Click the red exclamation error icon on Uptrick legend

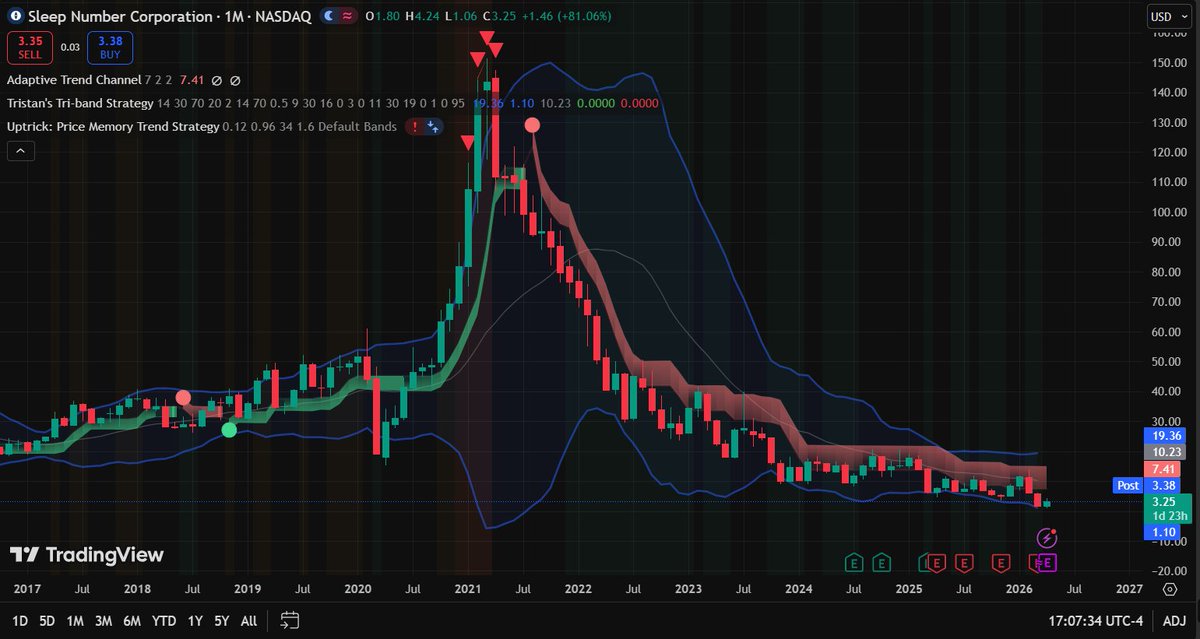[x=414, y=127]
